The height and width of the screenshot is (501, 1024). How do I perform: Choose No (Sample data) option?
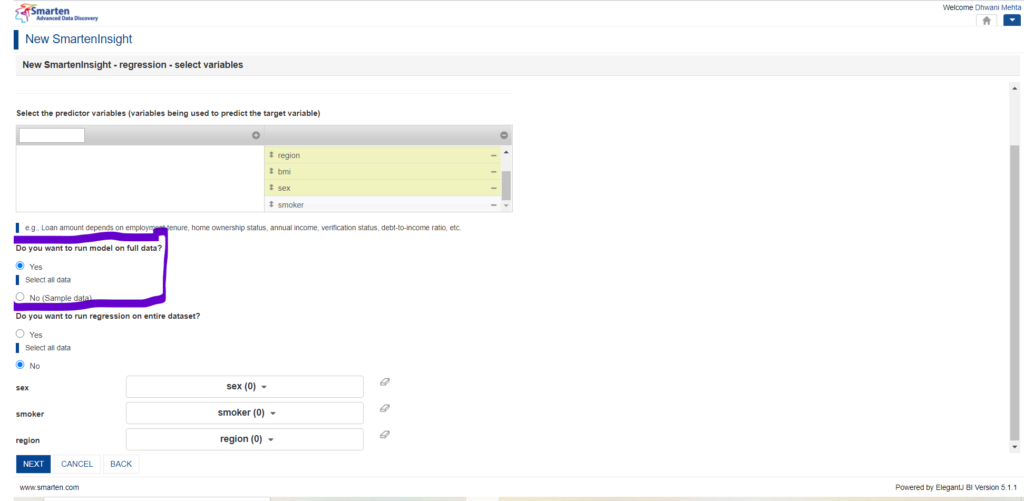[20, 297]
